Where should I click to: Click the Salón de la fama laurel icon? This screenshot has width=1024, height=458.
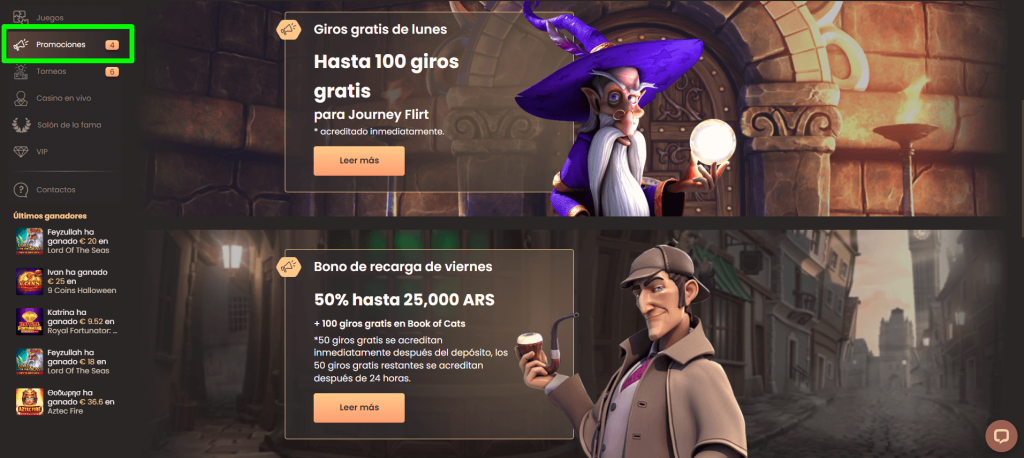tap(22, 124)
